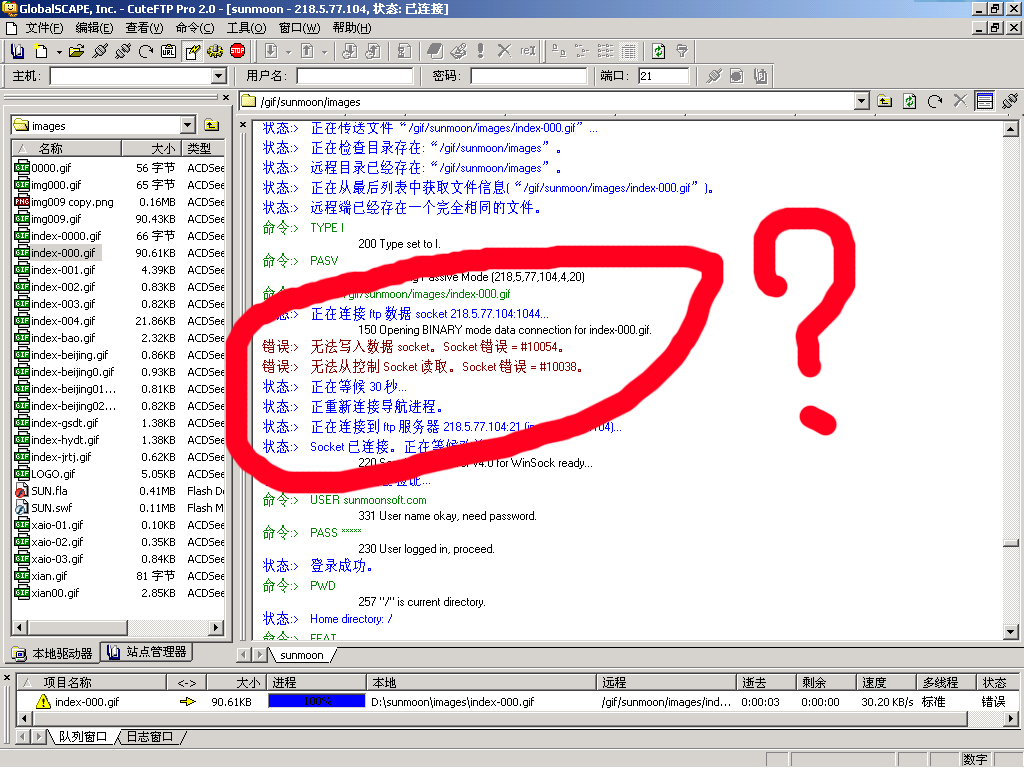Screen dimensions: 1024x768
Task: Open the host (主机) dropdown list
Action: tap(219, 76)
